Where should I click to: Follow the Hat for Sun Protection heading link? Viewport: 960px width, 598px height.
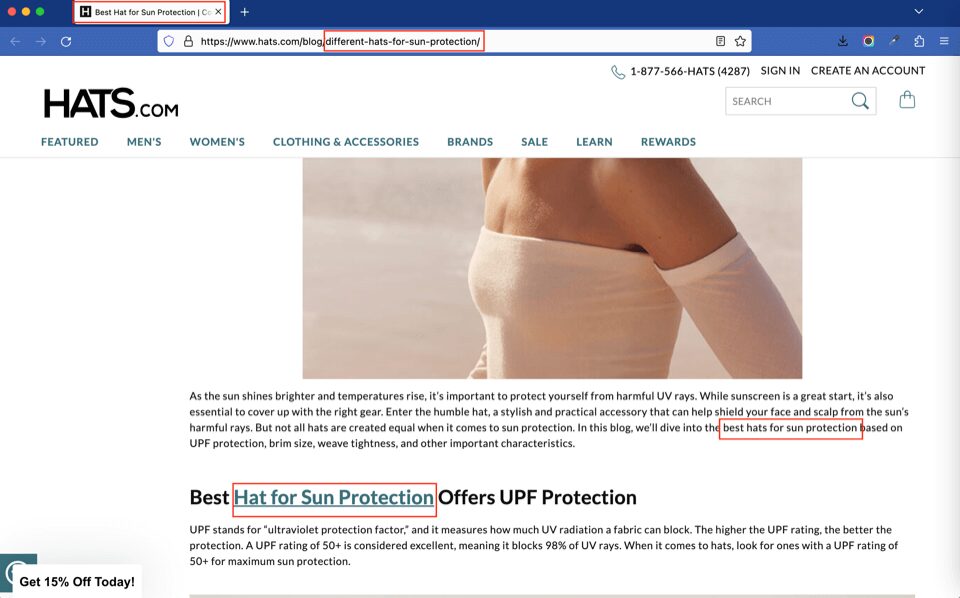[x=333, y=498]
